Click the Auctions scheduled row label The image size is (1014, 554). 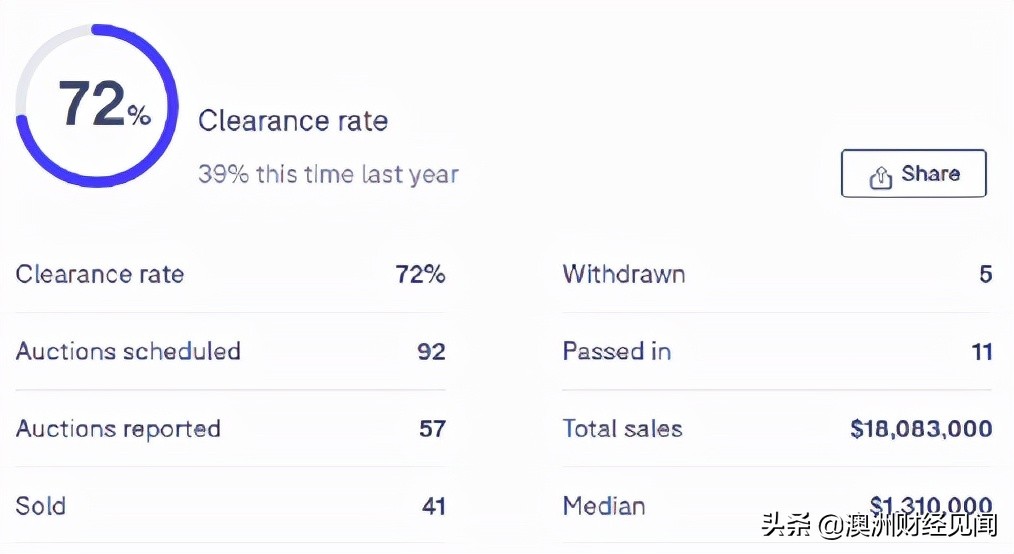[128, 351]
